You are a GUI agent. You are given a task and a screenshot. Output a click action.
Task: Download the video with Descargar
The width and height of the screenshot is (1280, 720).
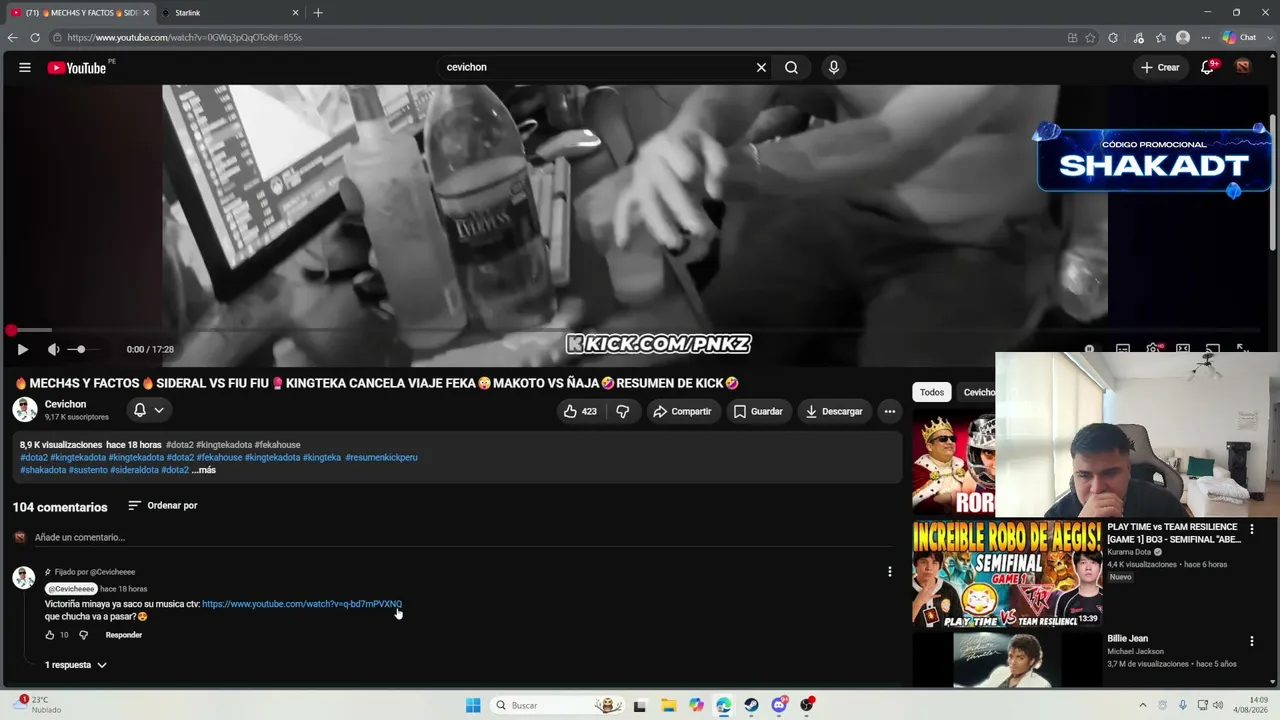tap(834, 411)
